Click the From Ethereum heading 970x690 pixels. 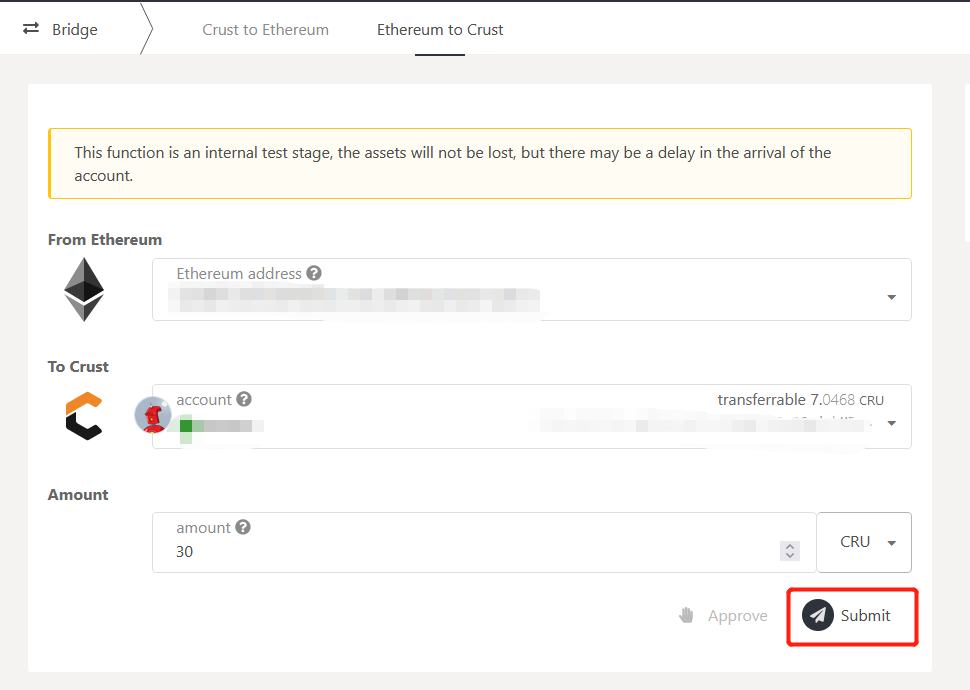[105, 239]
